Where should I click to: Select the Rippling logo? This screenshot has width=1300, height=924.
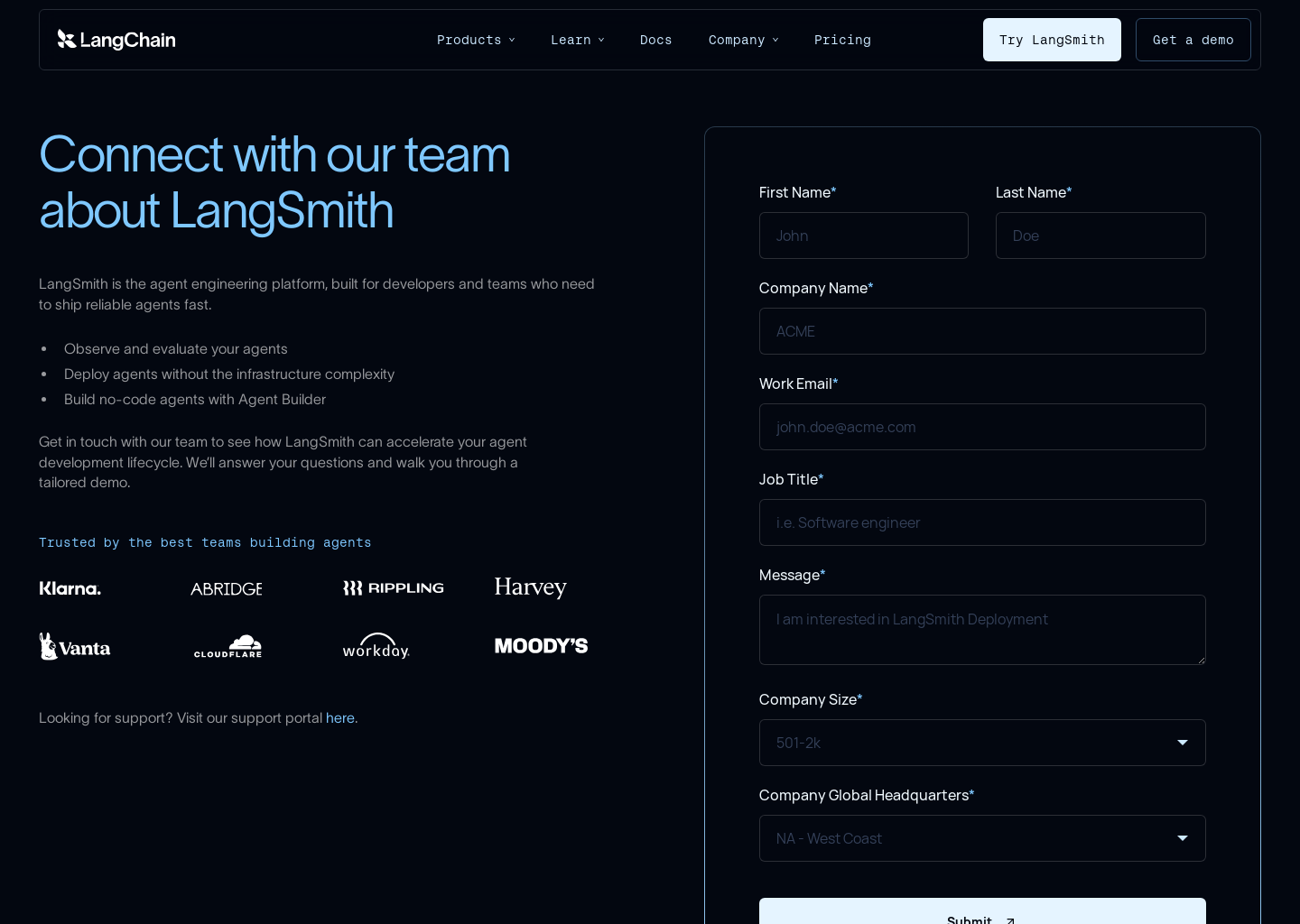tap(393, 587)
